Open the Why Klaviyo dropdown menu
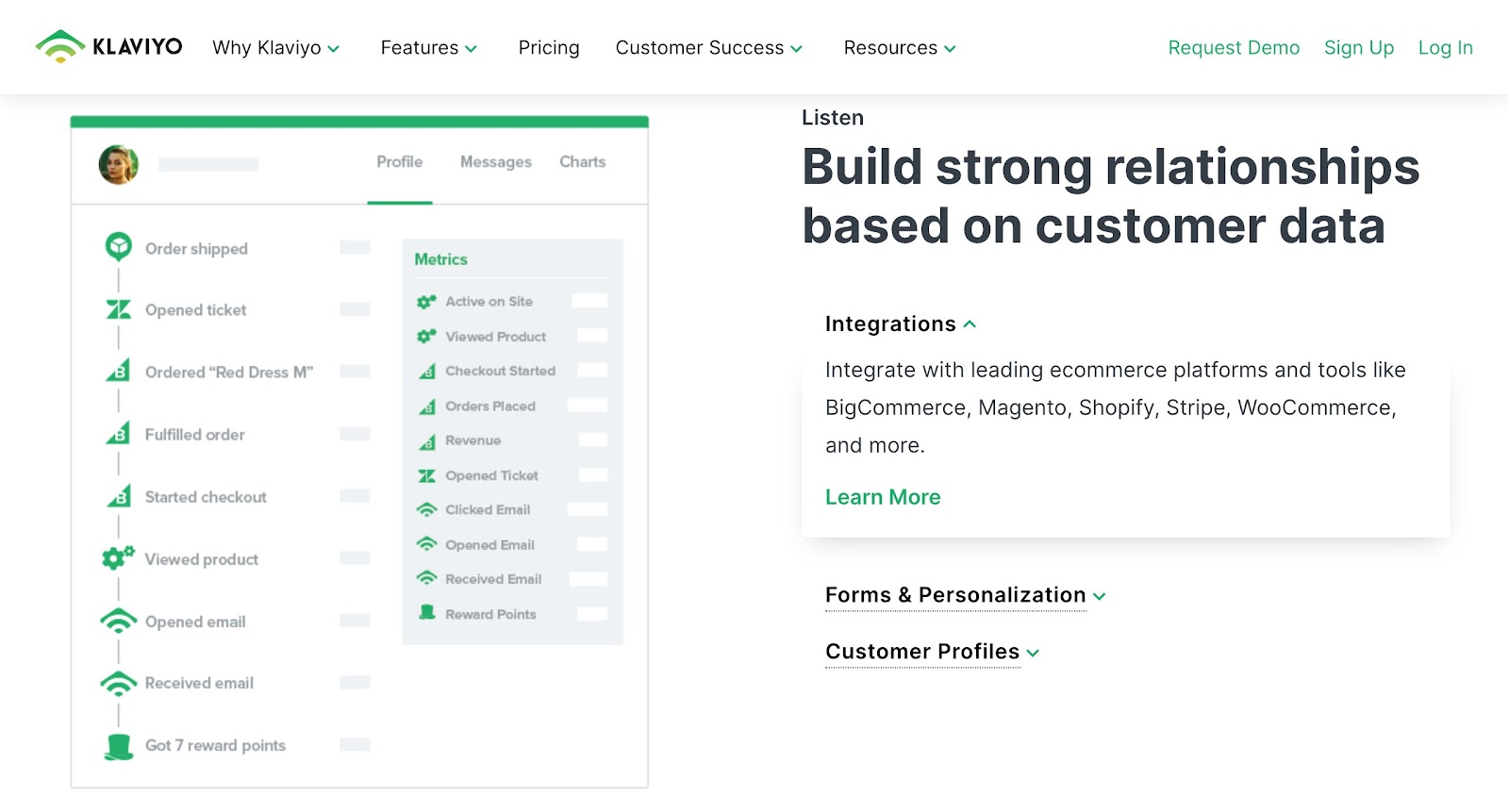1509x812 pixels. pyautogui.click(x=275, y=47)
